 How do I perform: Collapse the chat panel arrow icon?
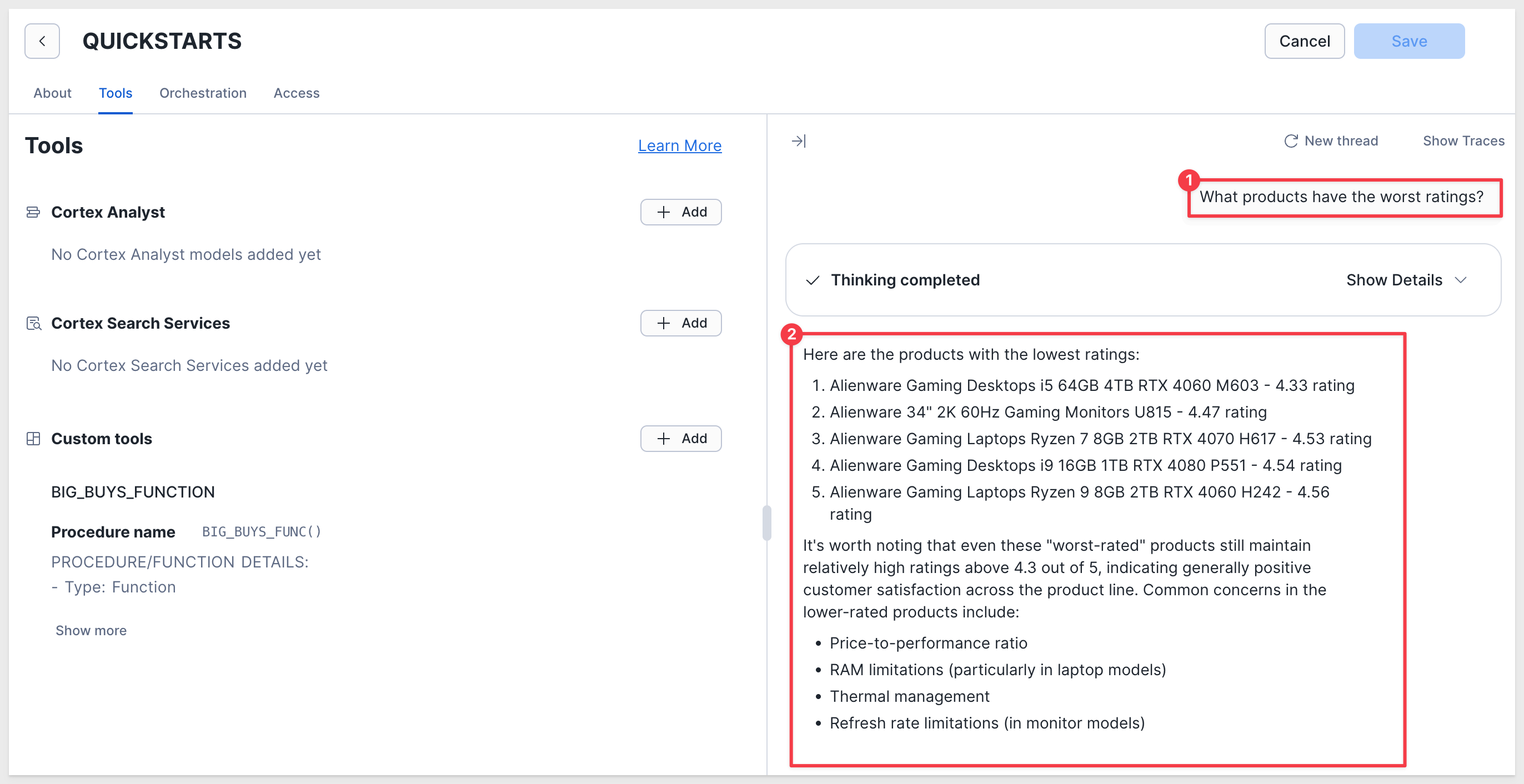tap(798, 140)
